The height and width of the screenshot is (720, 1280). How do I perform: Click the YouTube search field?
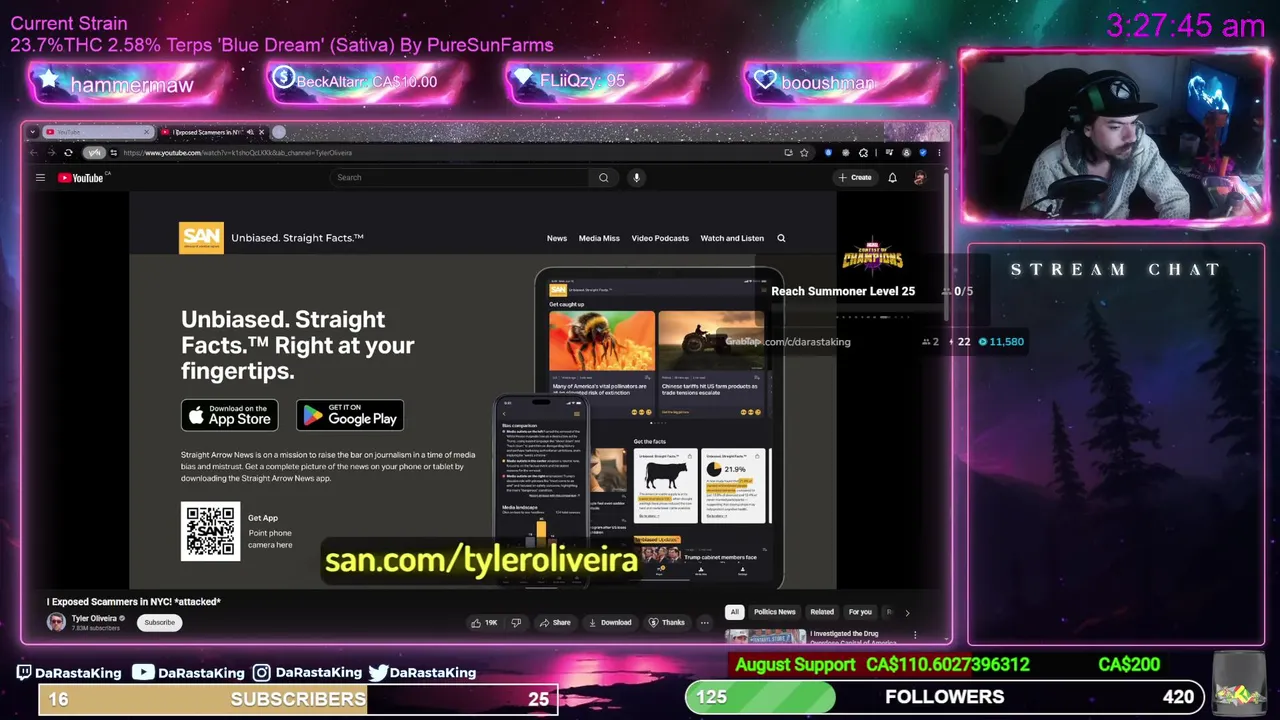pyautogui.click(x=460, y=178)
